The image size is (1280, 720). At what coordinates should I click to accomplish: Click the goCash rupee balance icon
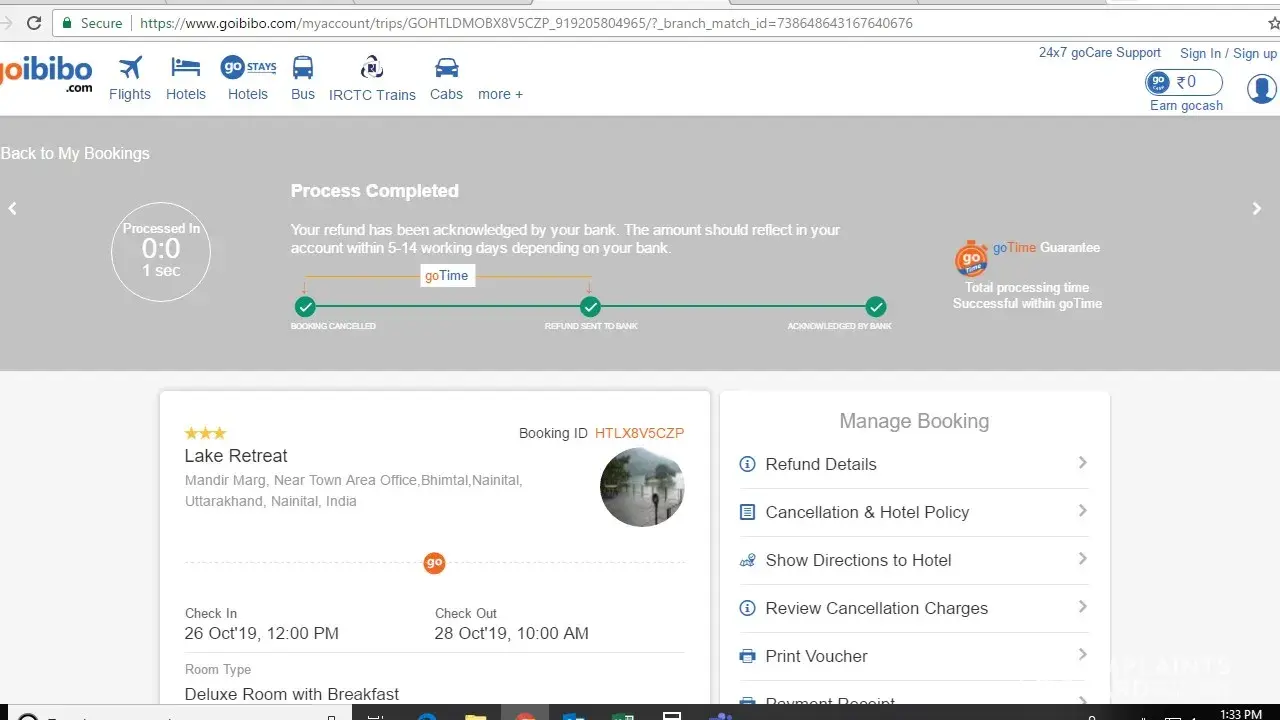(x=1185, y=82)
